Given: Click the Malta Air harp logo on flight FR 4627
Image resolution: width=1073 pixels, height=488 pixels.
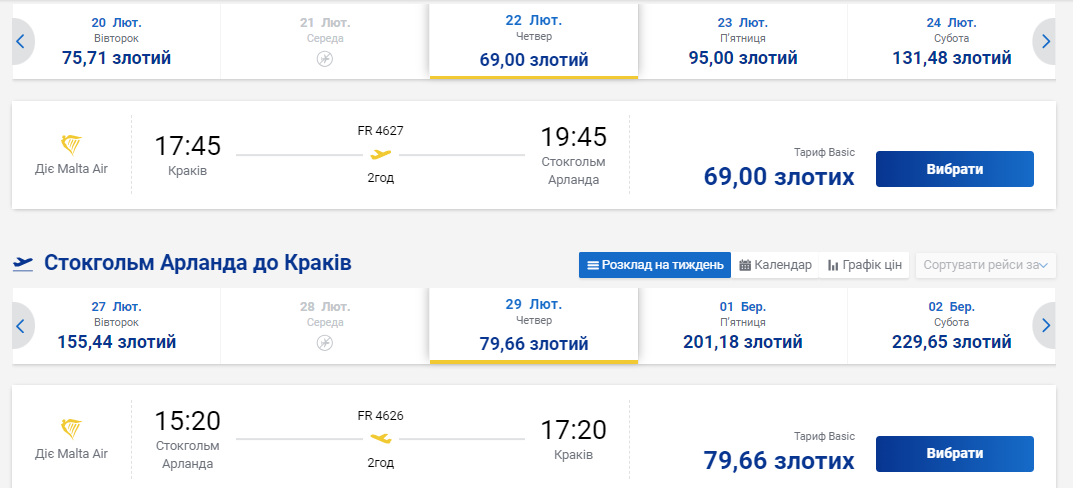Looking at the screenshot, I should tap(72, 143).
